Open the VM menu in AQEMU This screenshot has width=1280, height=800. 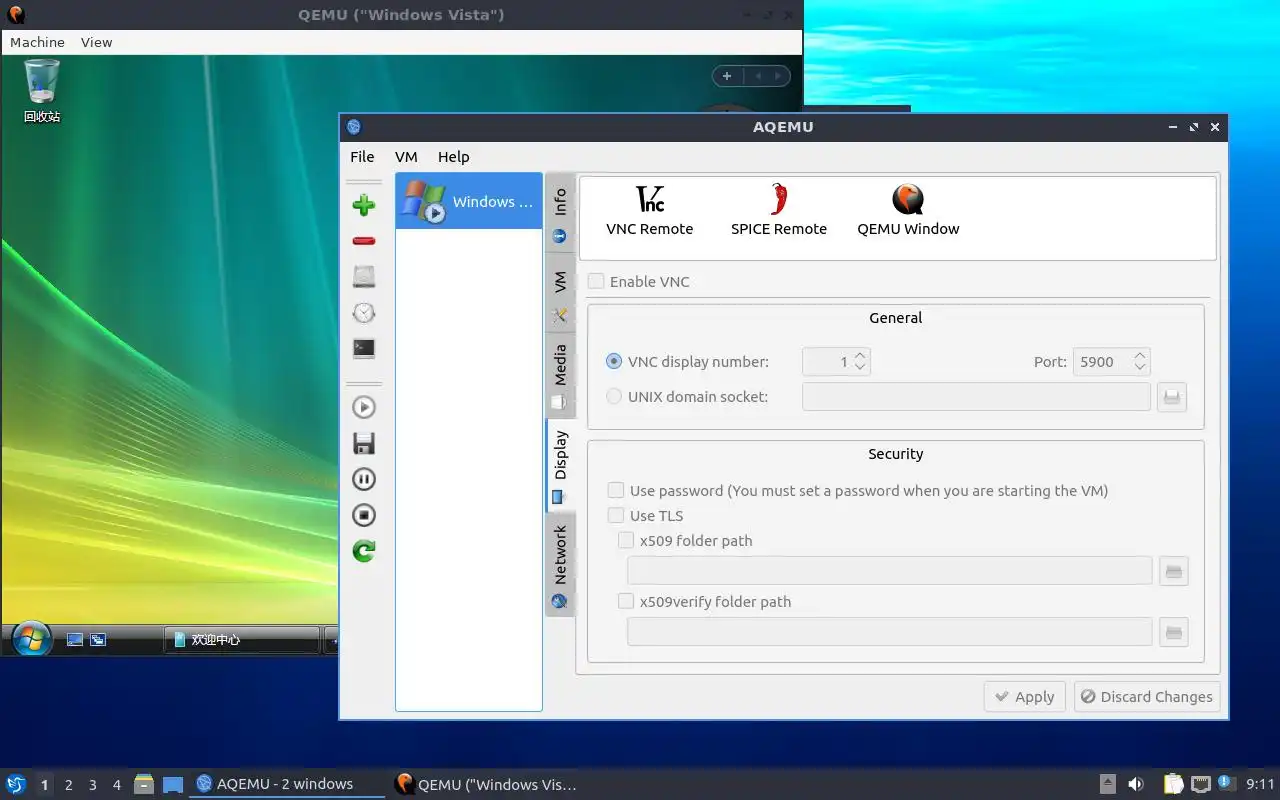click(406, 157)
